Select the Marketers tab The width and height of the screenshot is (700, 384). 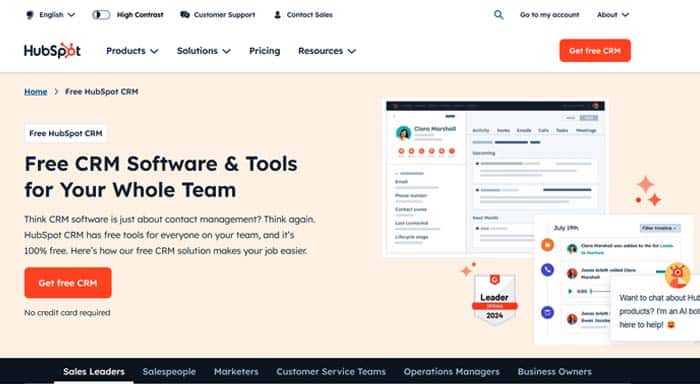pos(236,371)
